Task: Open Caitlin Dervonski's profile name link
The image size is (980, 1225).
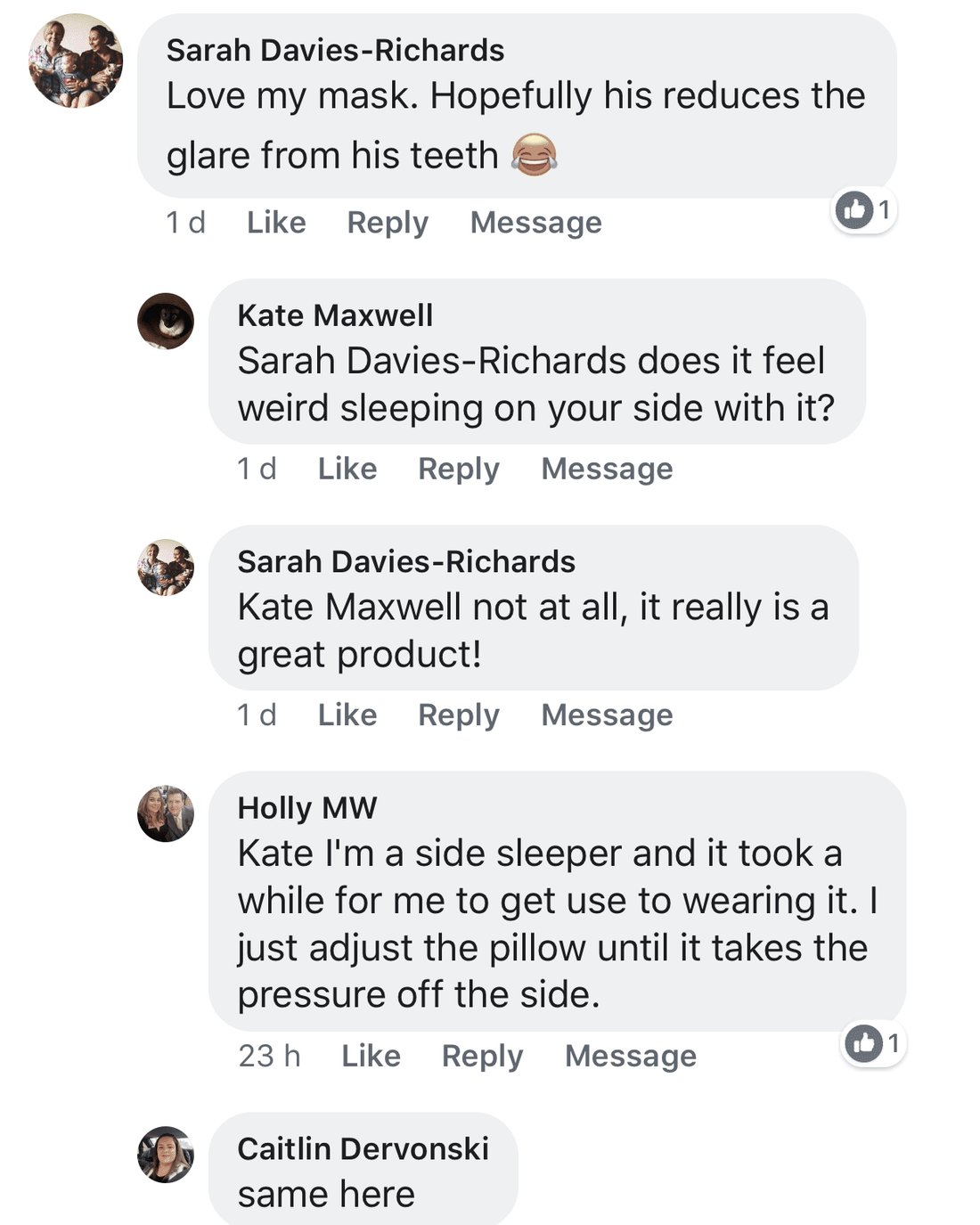Action: point(363,1148)
